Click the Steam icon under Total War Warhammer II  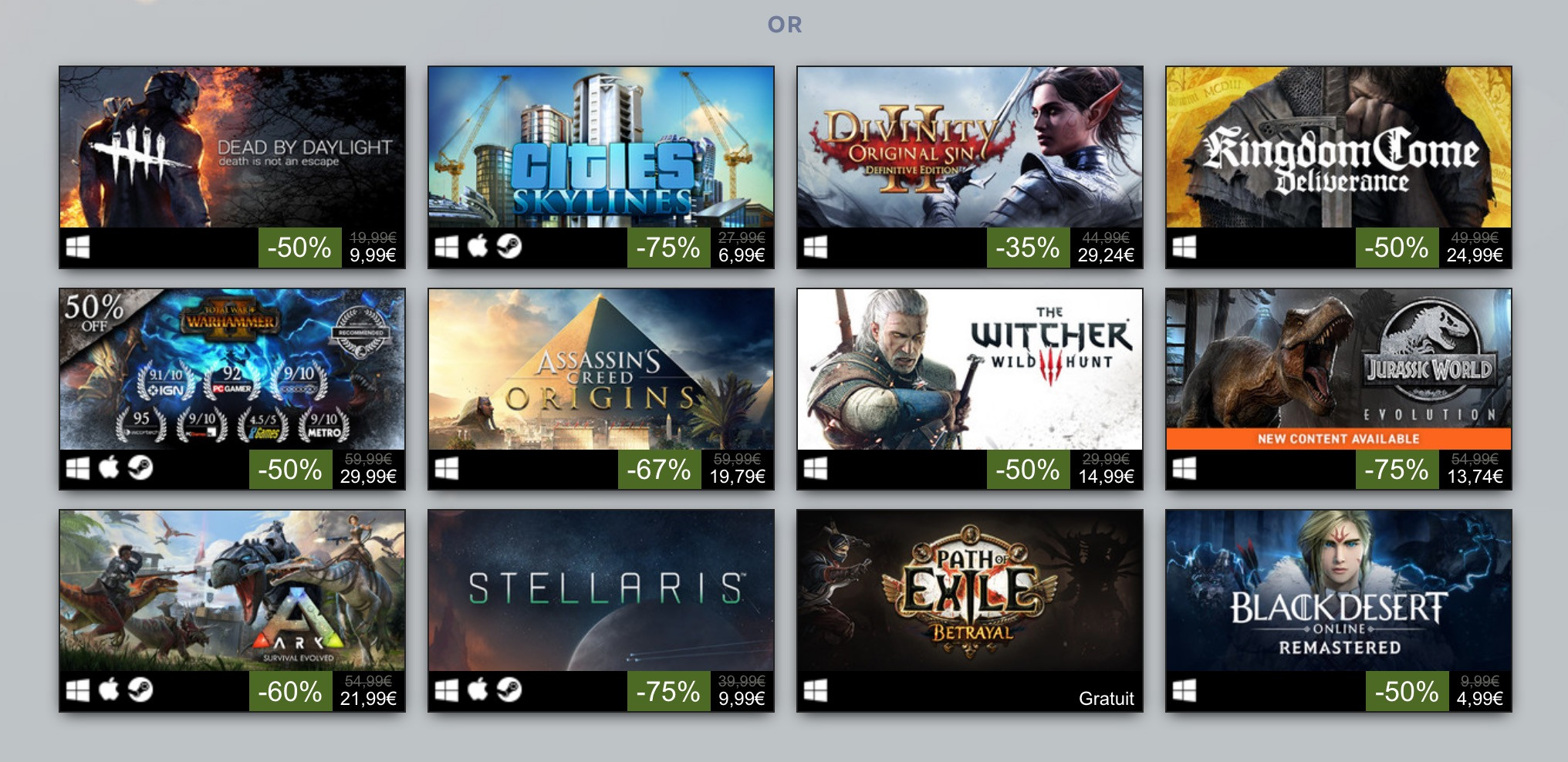140,468
